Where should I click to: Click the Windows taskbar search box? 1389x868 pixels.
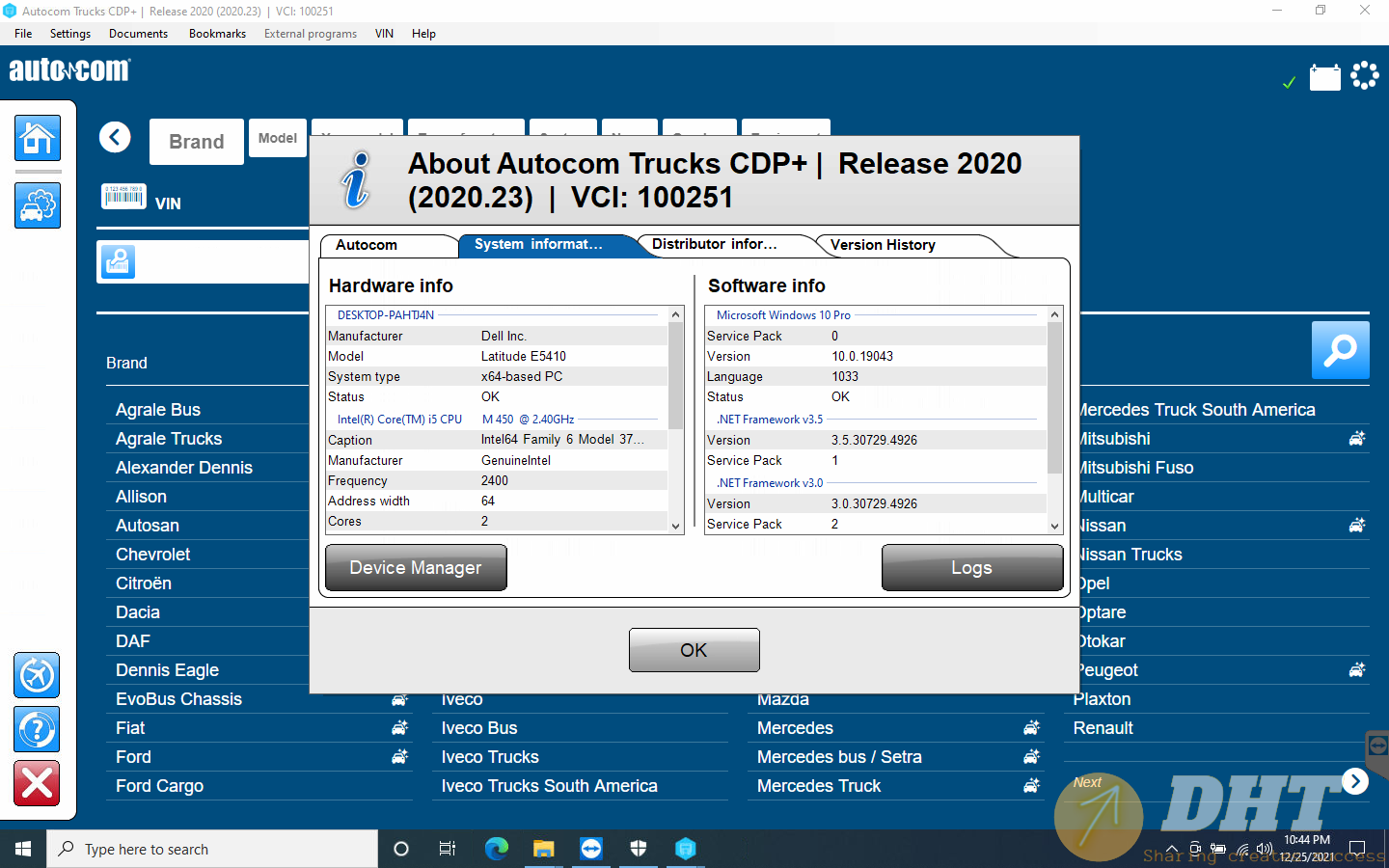coord(212,849)
